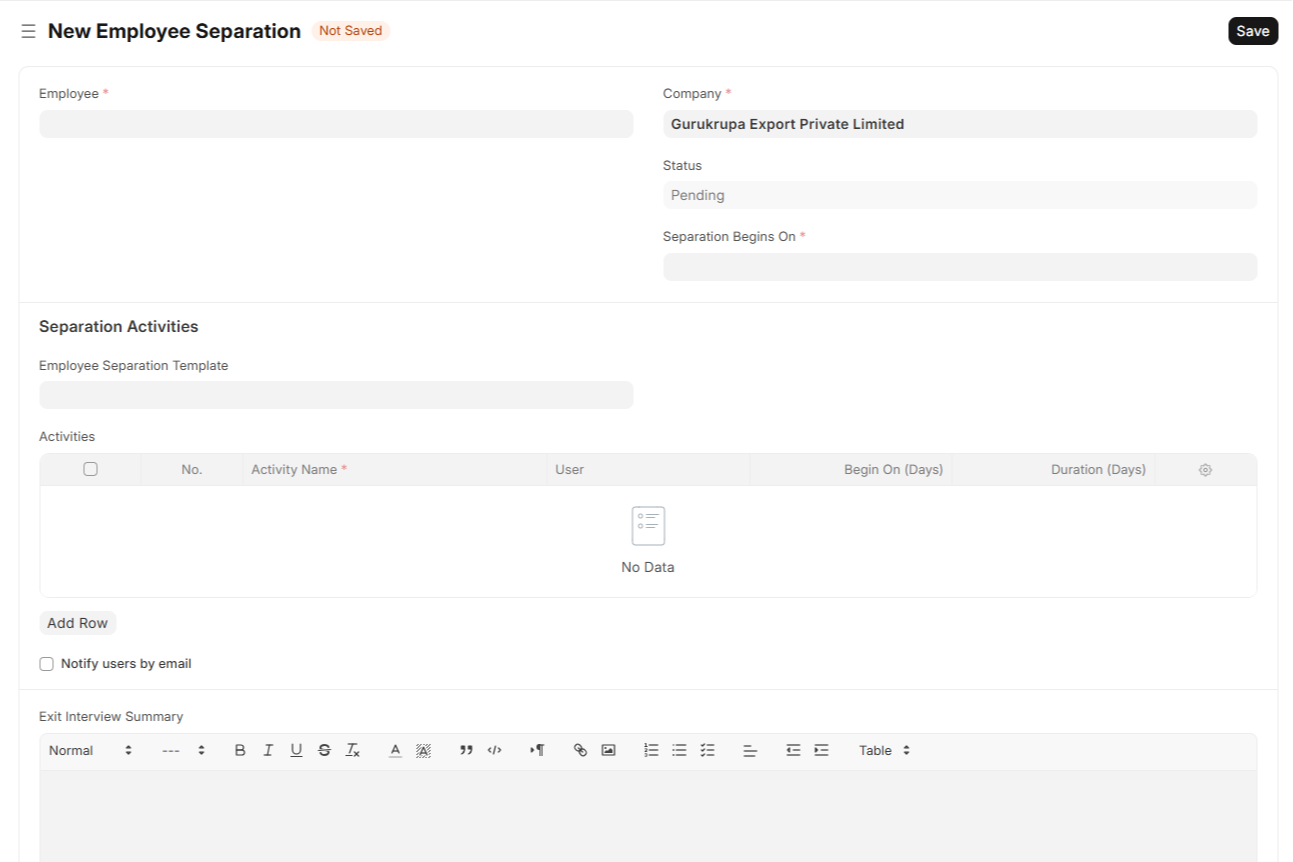This screenshot has width=1293, height=862.
Task: Click the Separation Activities section heading
Action: [119, 327]
